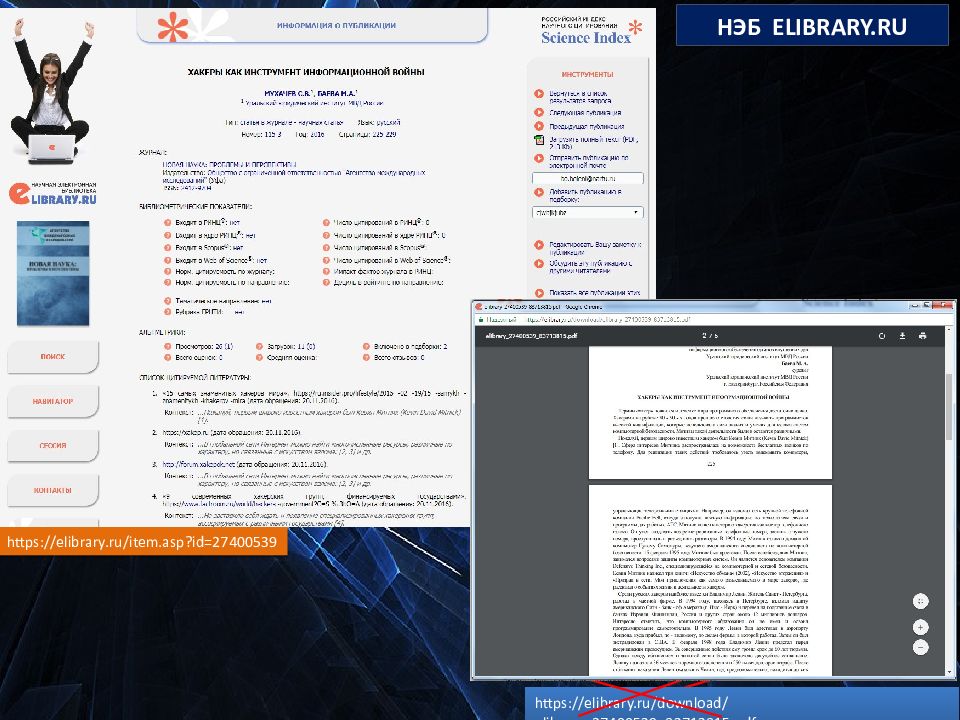Click the full-text PDF download icon
This screenshot has width=960, height=720.
pos(539,140)
